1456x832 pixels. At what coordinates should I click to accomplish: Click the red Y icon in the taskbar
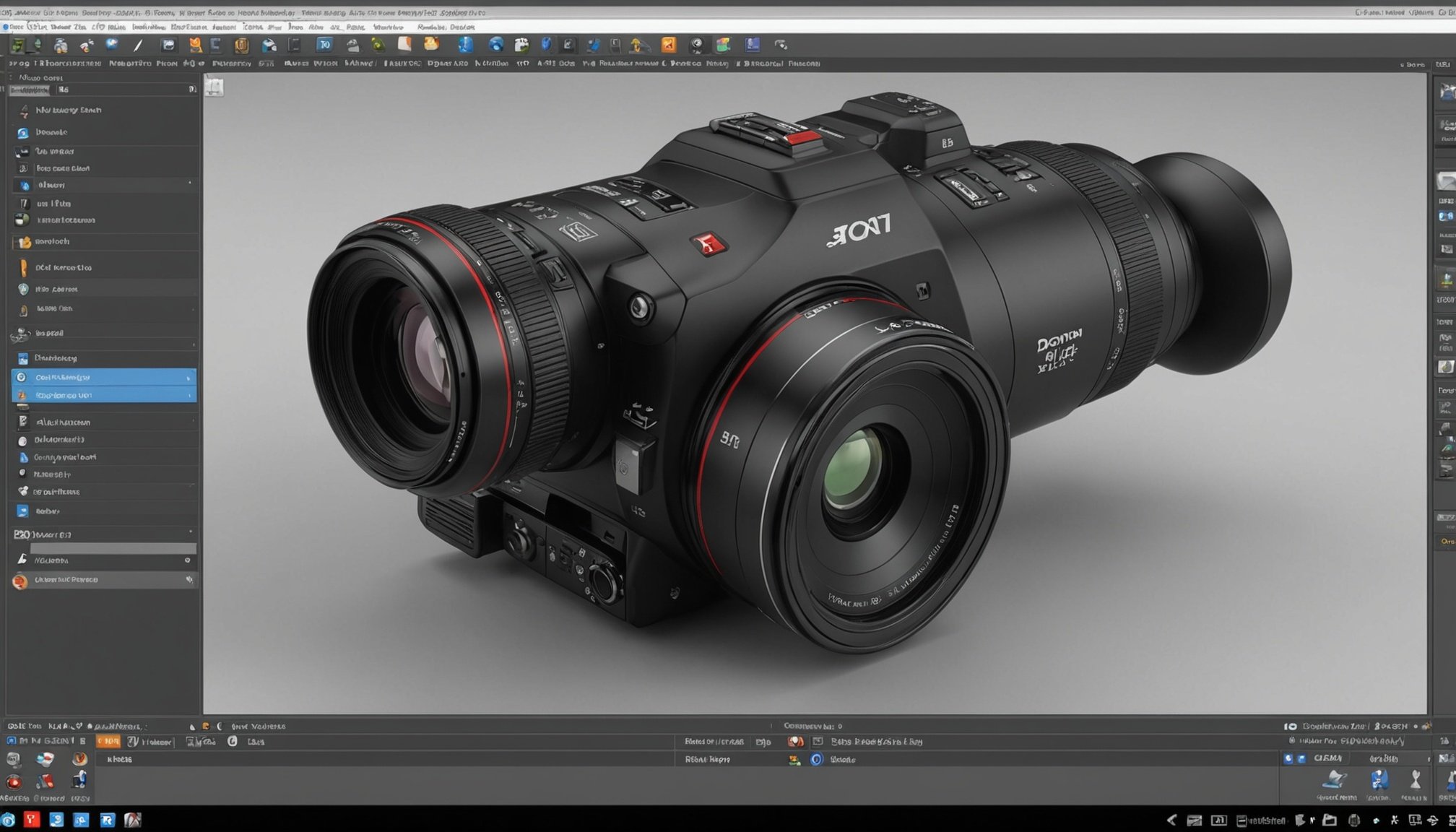click(x=31, y=820)
